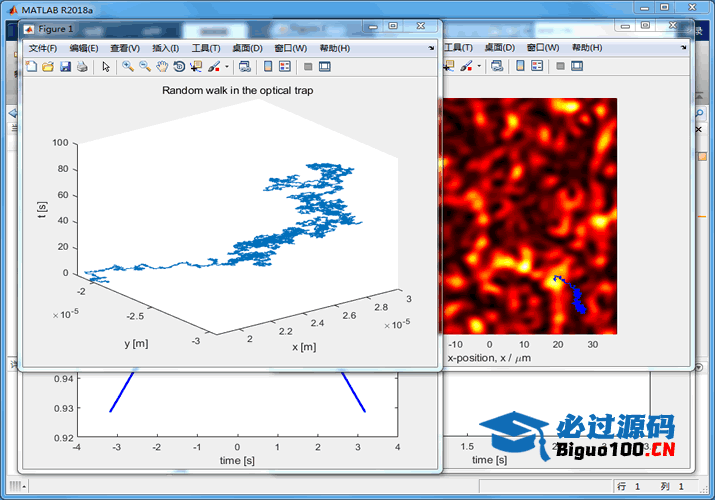Viewport: 715px width, 500px height.
Task: Open the 编辑(E) menu in Figure 1
Action: point(84,48)
